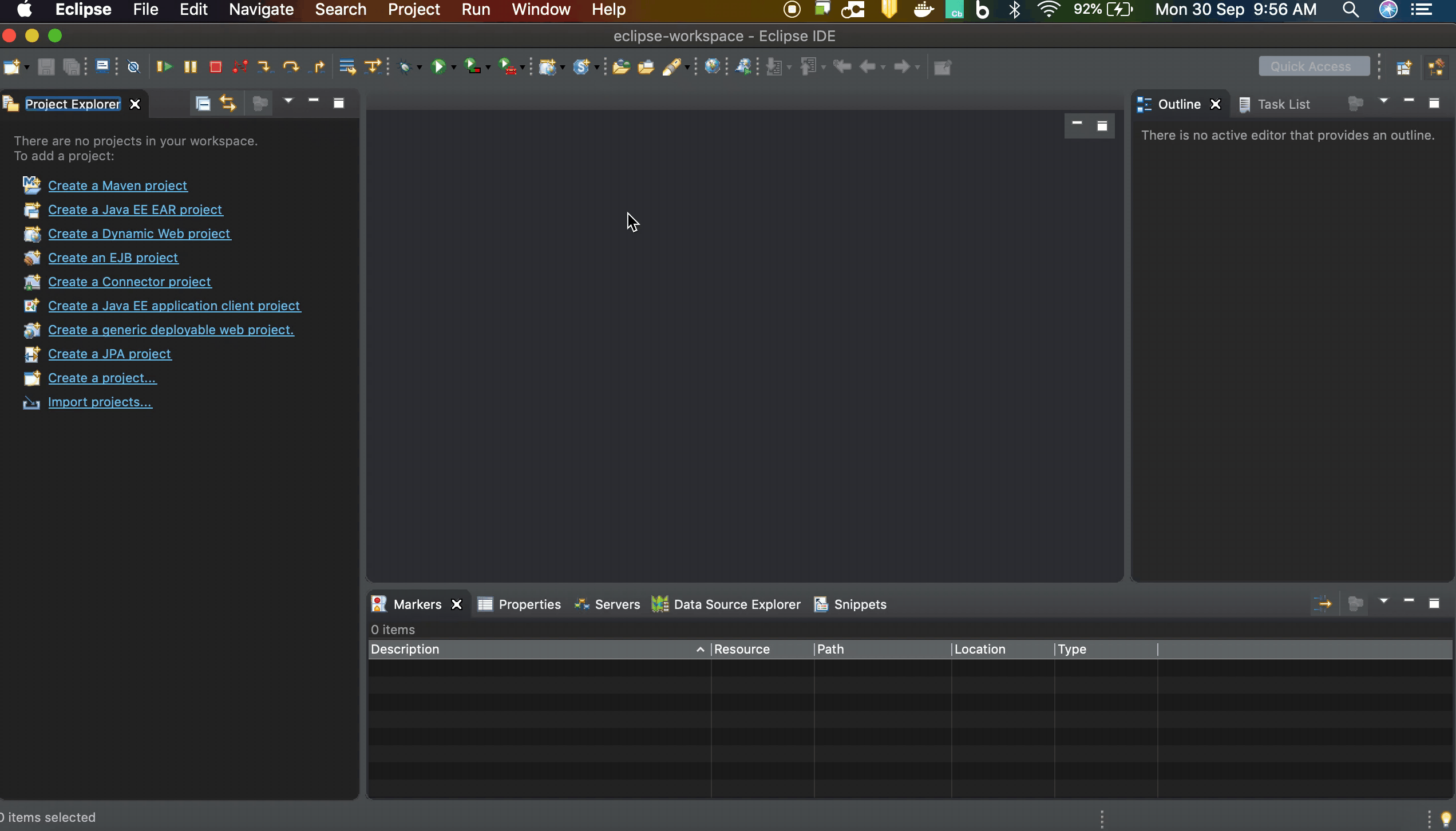Click Create a Maven project link
Image resolution: width=1456 pixels, height=831 pixels.
117,184
